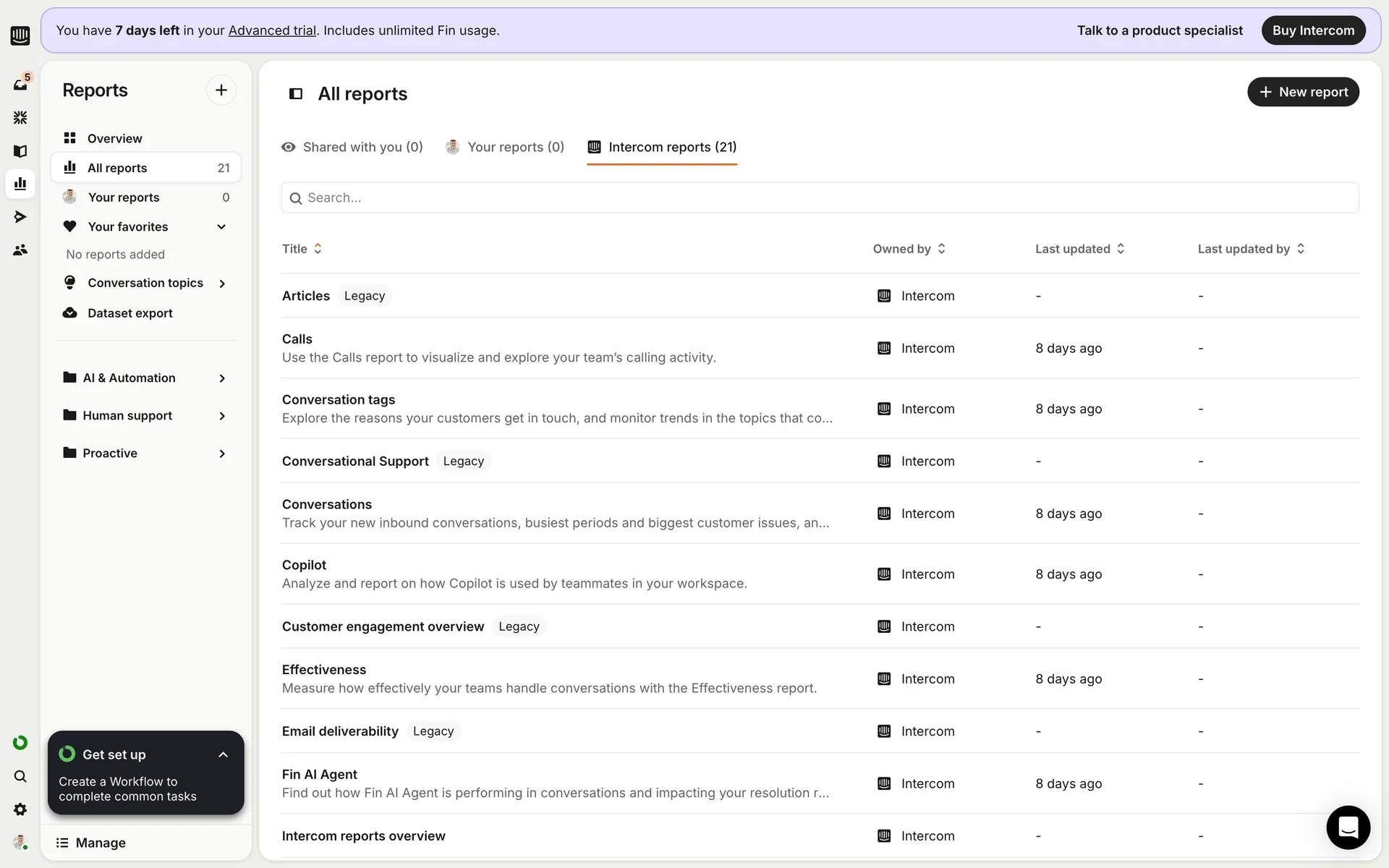
Task: Click the plus icon next to Reports
Action: click(221, 90)
